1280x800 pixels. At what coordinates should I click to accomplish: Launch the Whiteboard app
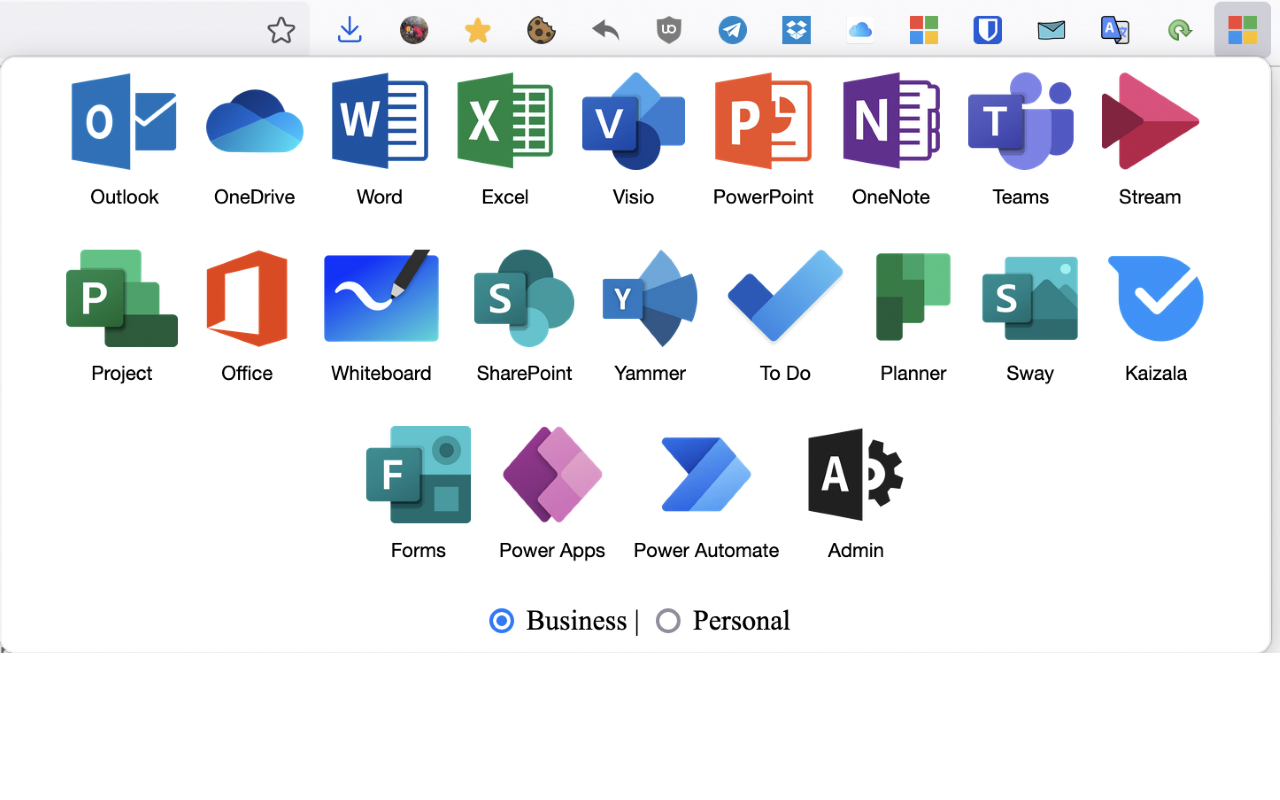pyautogui.click(x=380, y=297)
